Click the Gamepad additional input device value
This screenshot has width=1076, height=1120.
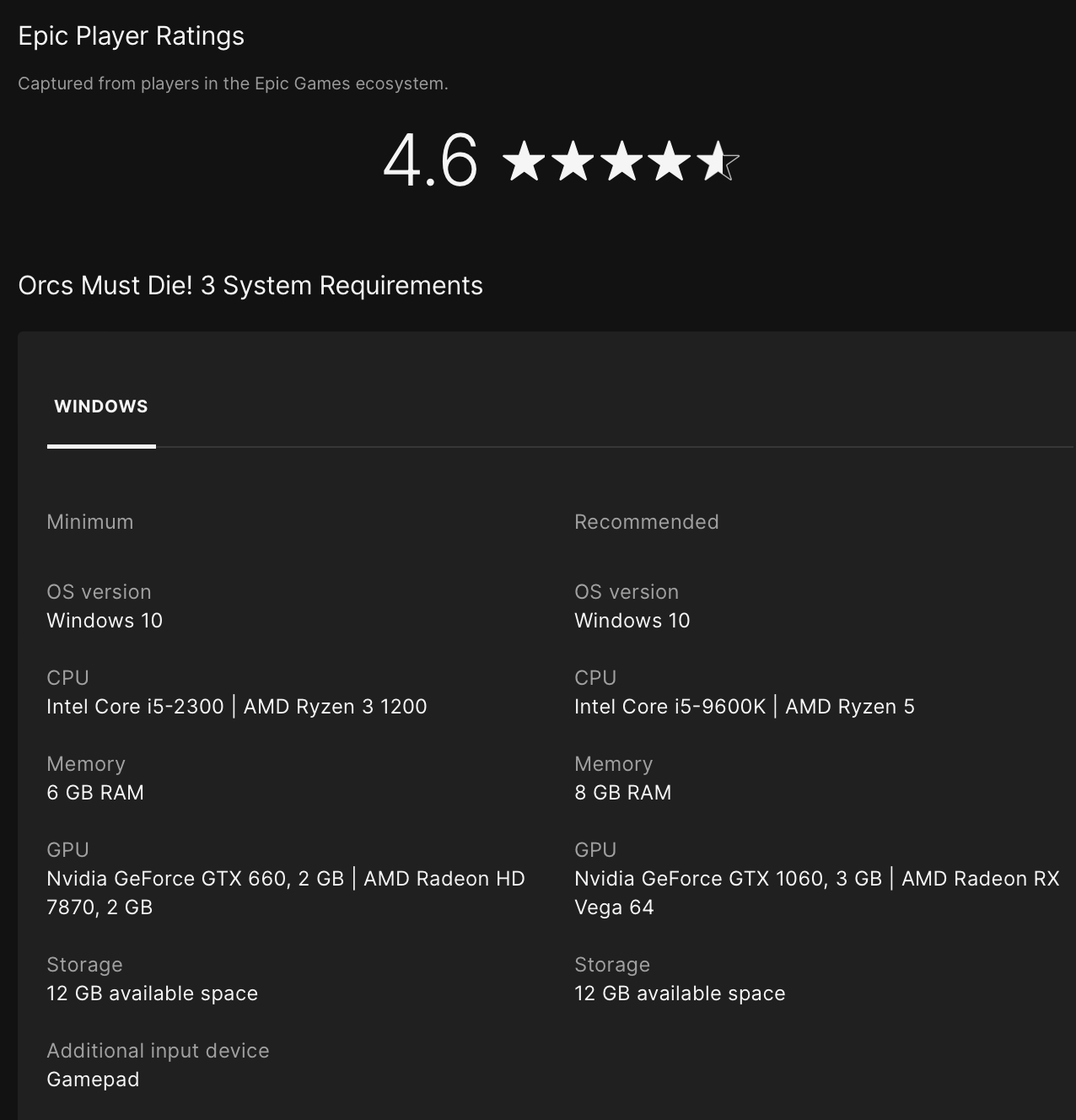(x=93, y=1080)
